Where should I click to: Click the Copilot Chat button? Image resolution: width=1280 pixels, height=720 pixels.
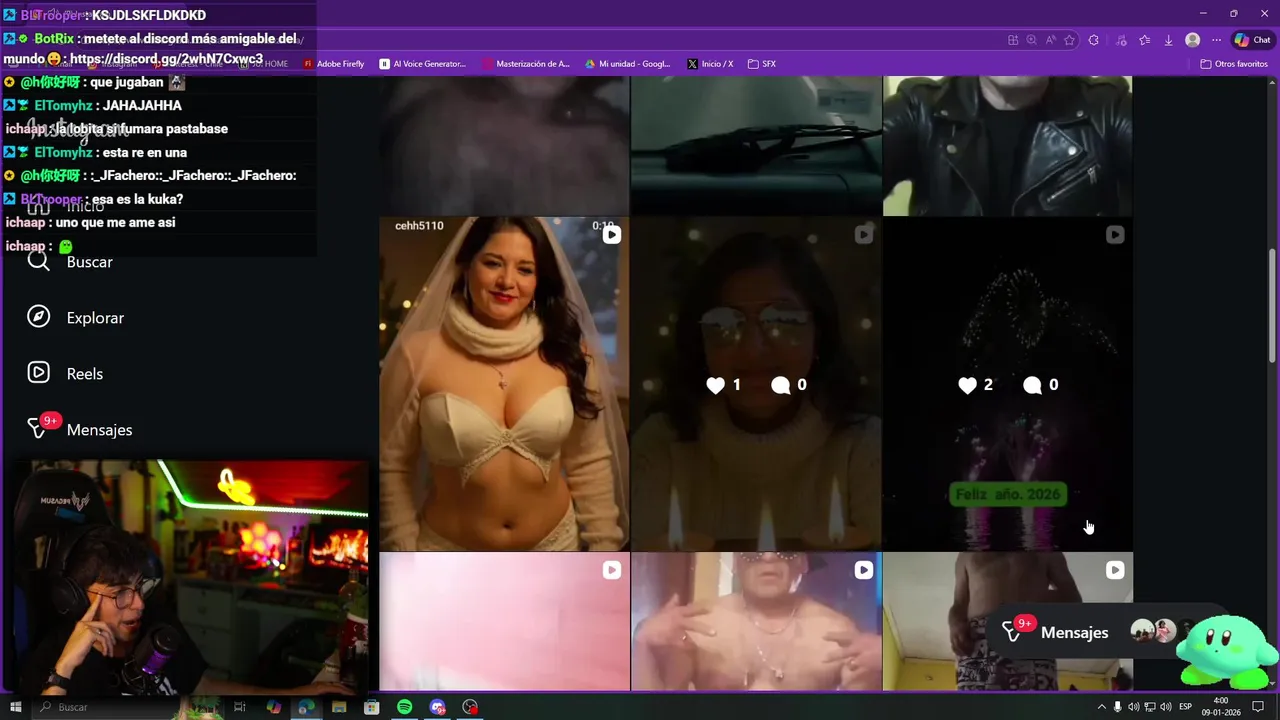click(1252, 40)
